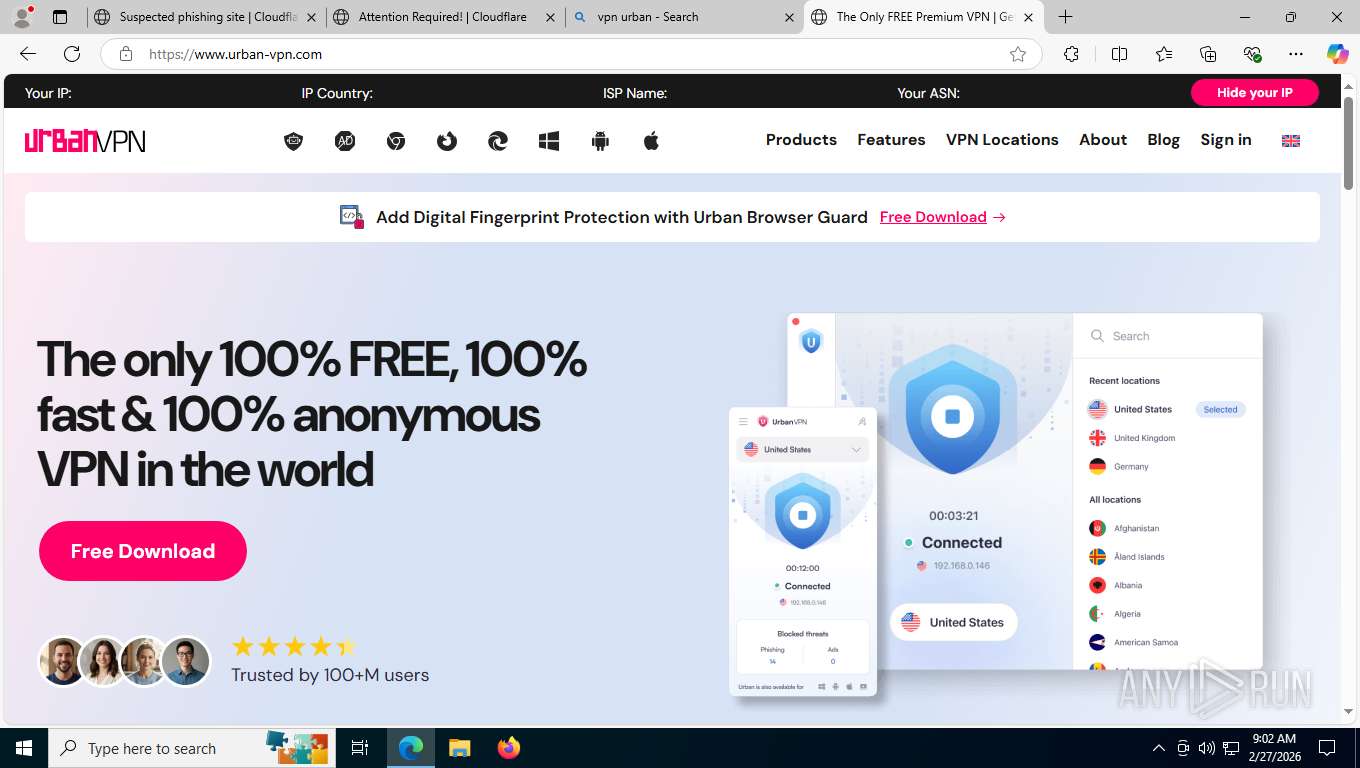Open the Windows Start menu
The height and width of the screenshot is (768, 1360).
[x=23, y=748]
